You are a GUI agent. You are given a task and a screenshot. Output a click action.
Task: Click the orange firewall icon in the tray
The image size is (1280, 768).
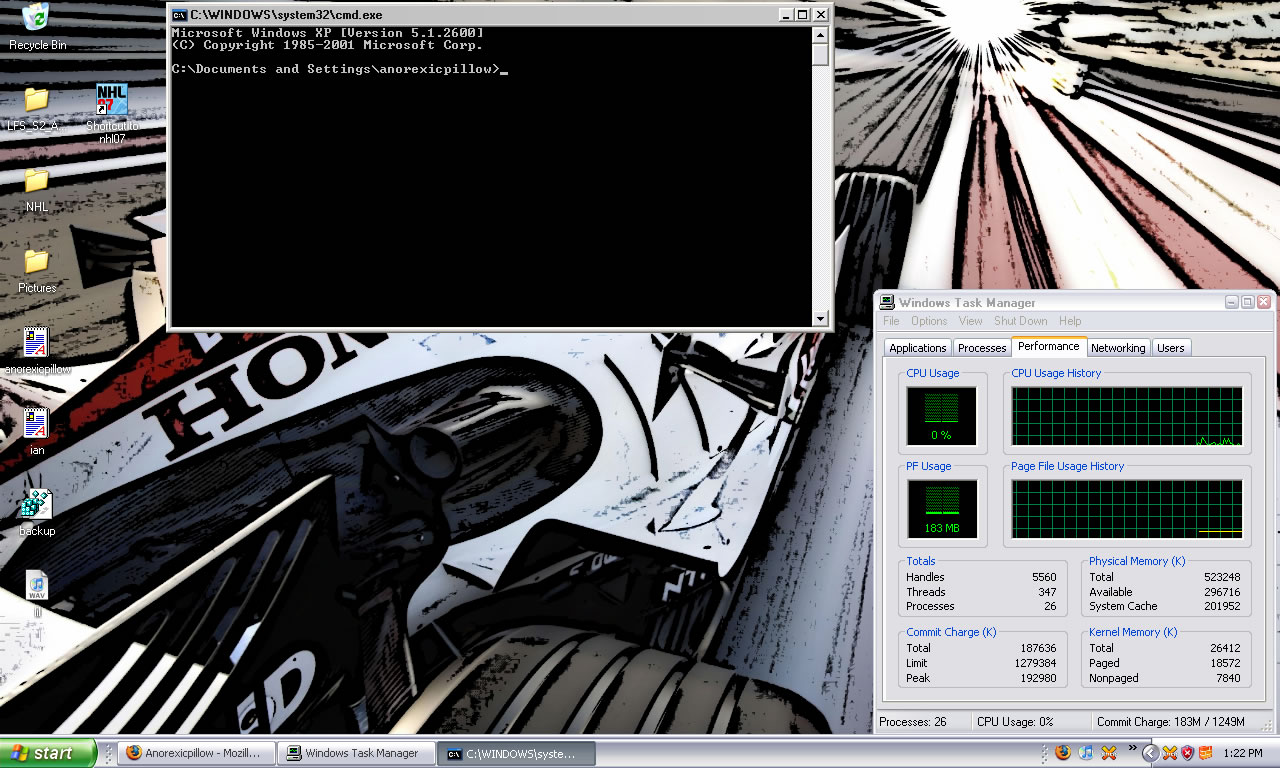click(1206, 753)
